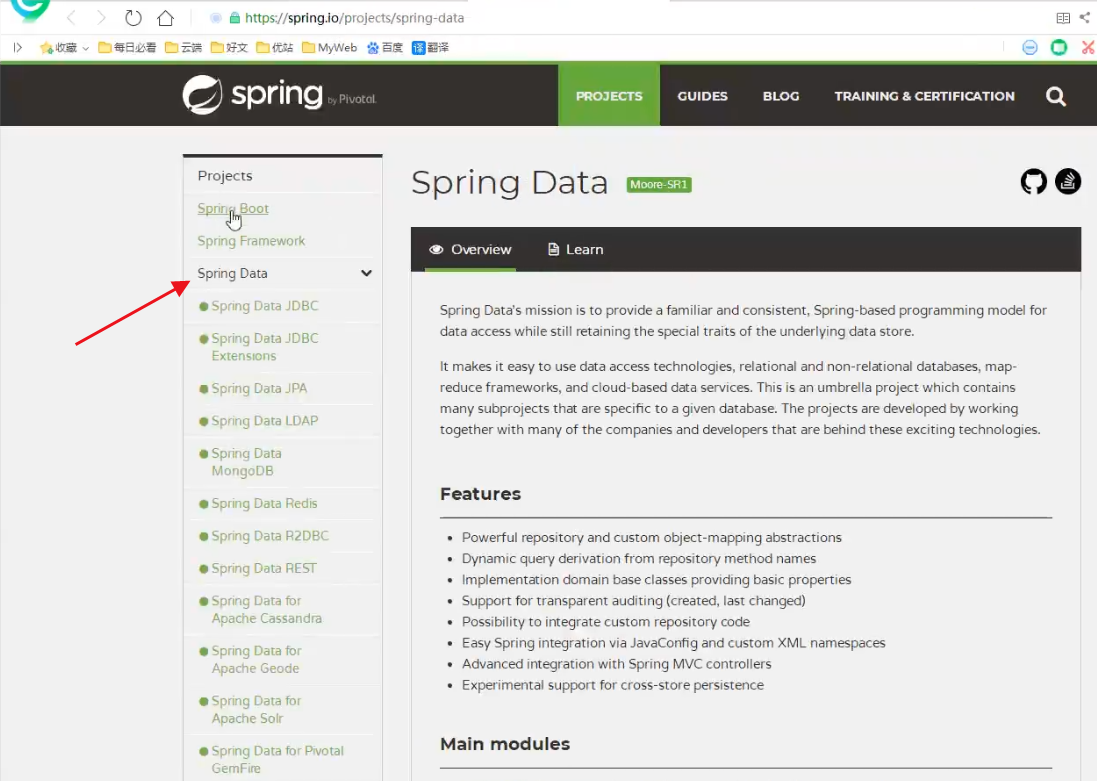Open Spring Data REST subproject

(x=264, y=568)
